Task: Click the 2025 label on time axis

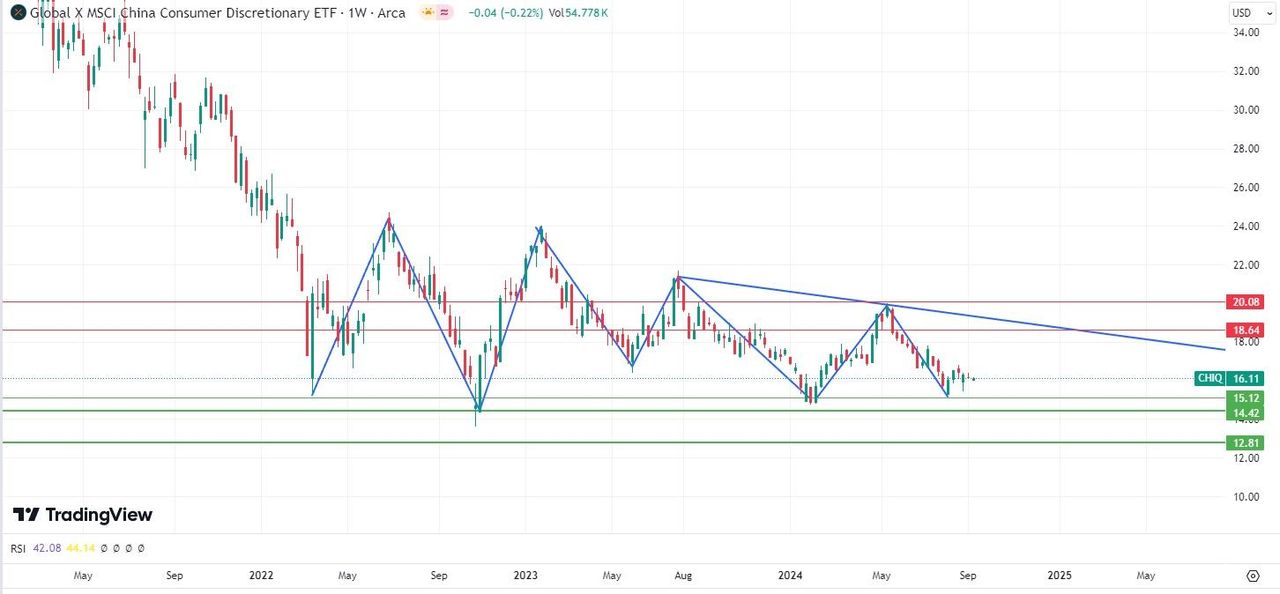Action: [1060, 576]
